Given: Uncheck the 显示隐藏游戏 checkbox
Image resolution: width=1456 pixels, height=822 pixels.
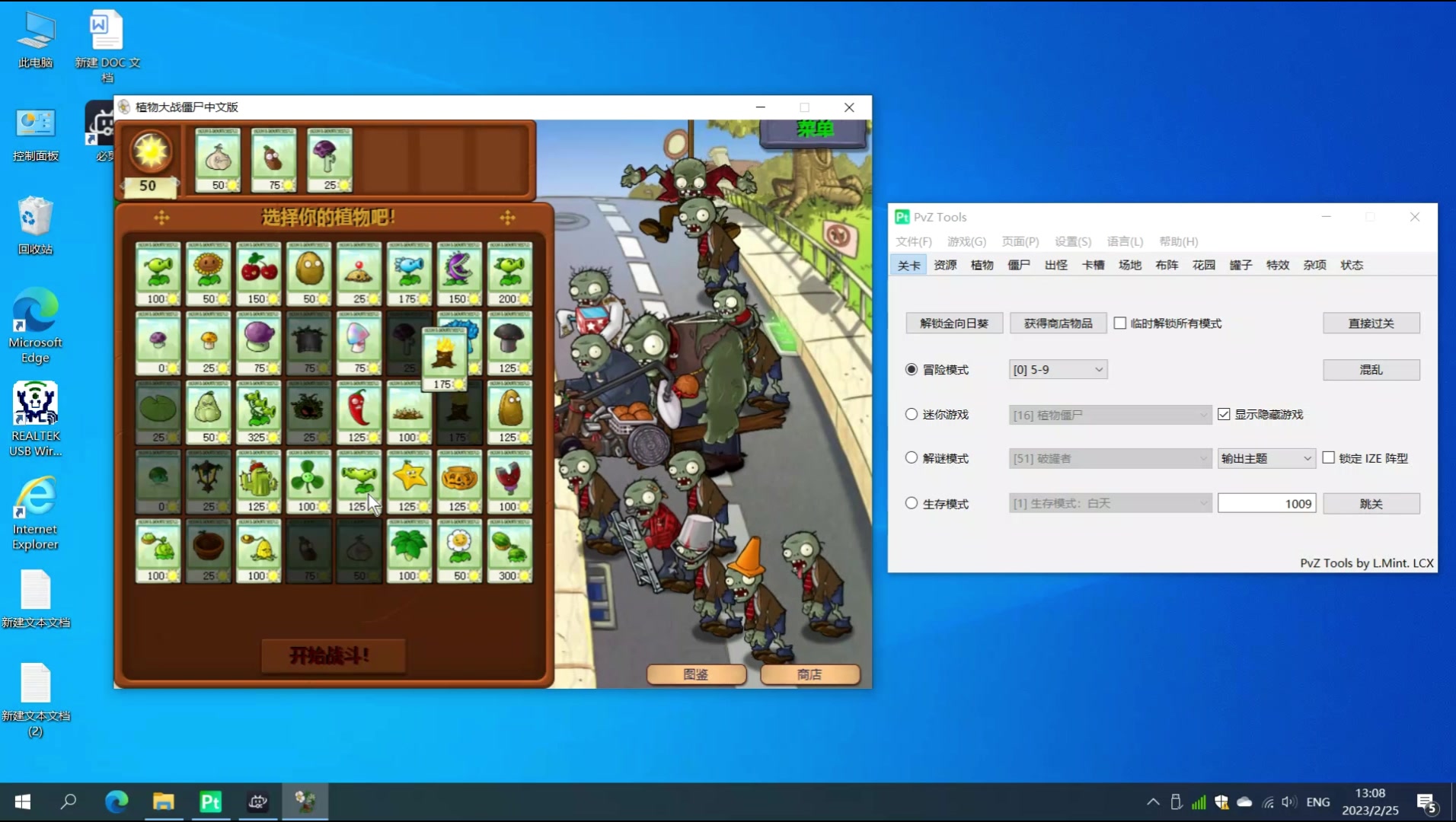Looking at the screenshot, I should [x=1224, y=414].
